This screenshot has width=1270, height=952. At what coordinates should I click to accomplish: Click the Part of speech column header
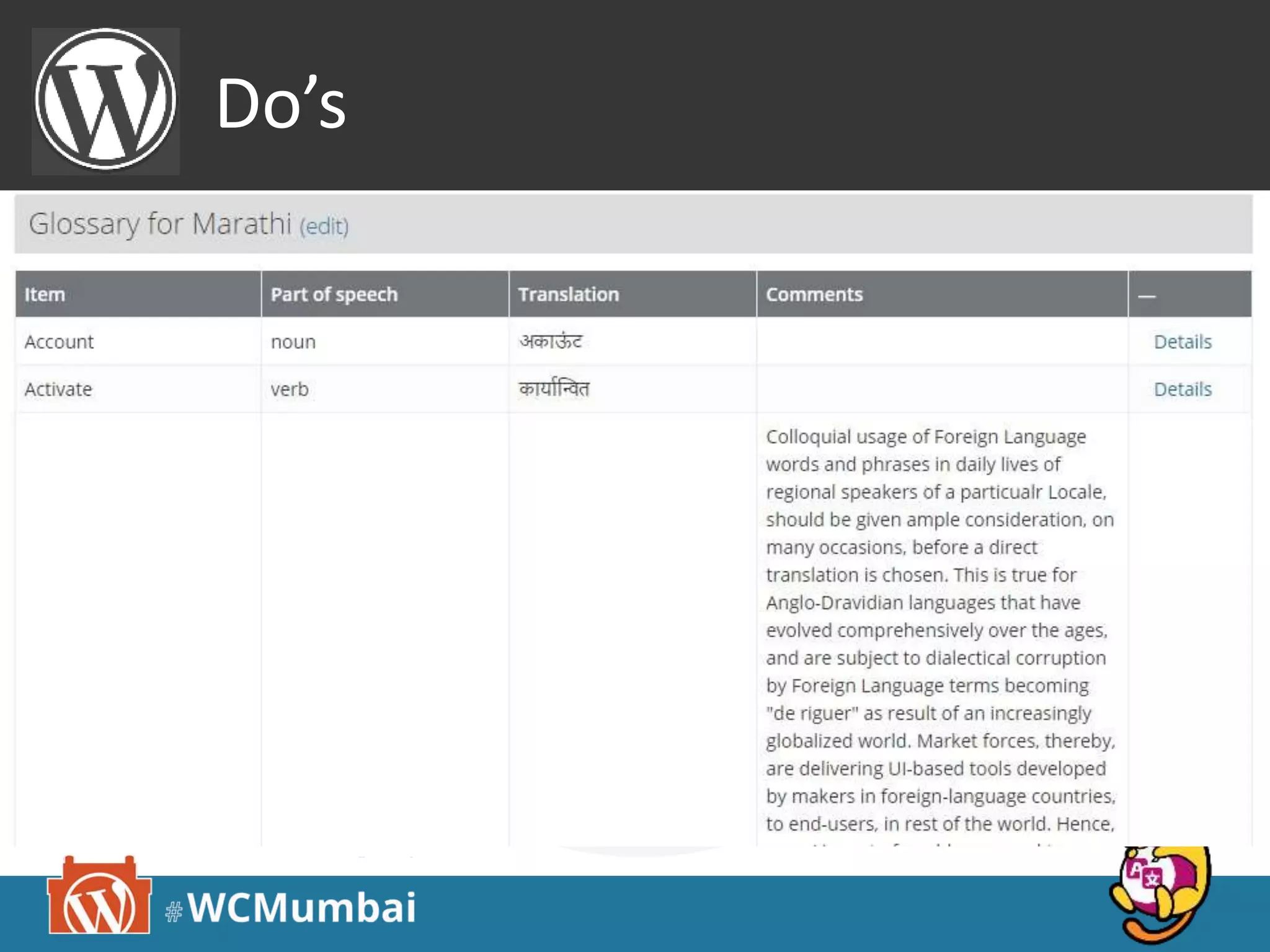point(385,294)
